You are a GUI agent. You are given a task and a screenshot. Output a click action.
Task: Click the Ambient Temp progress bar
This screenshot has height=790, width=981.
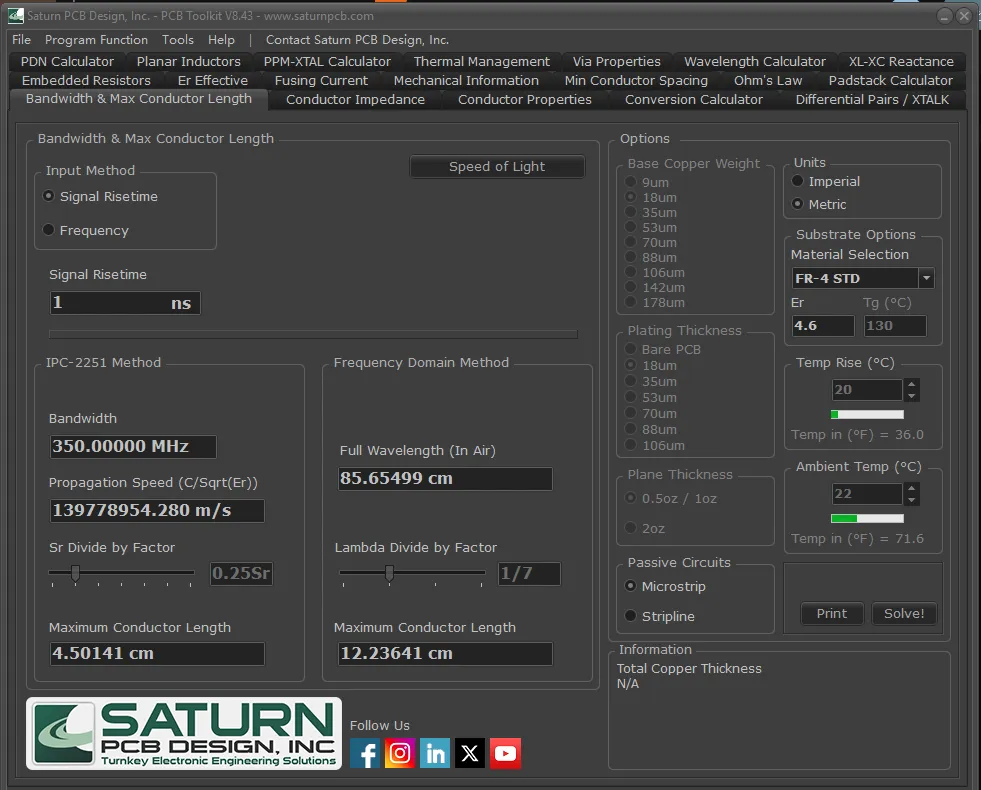867,518
